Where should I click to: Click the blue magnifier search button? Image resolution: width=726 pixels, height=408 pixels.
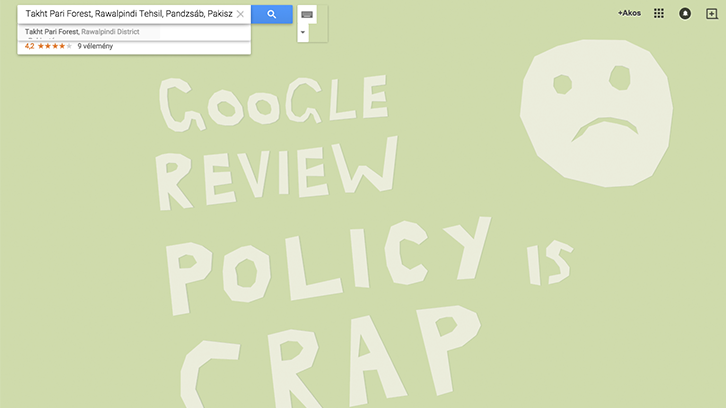pos(272,14)
